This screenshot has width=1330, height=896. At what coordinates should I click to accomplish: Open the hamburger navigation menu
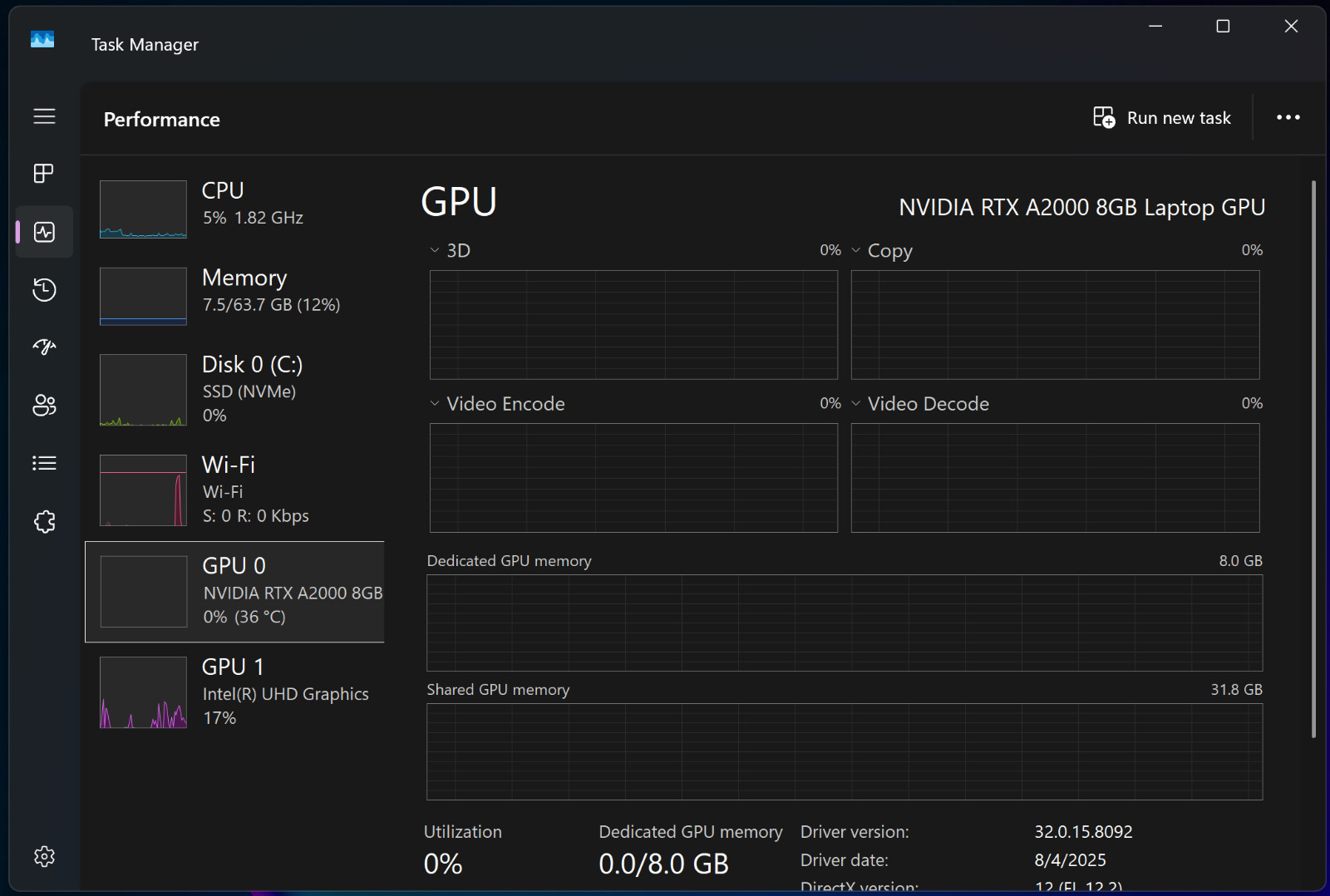click(x=44, y=116)
